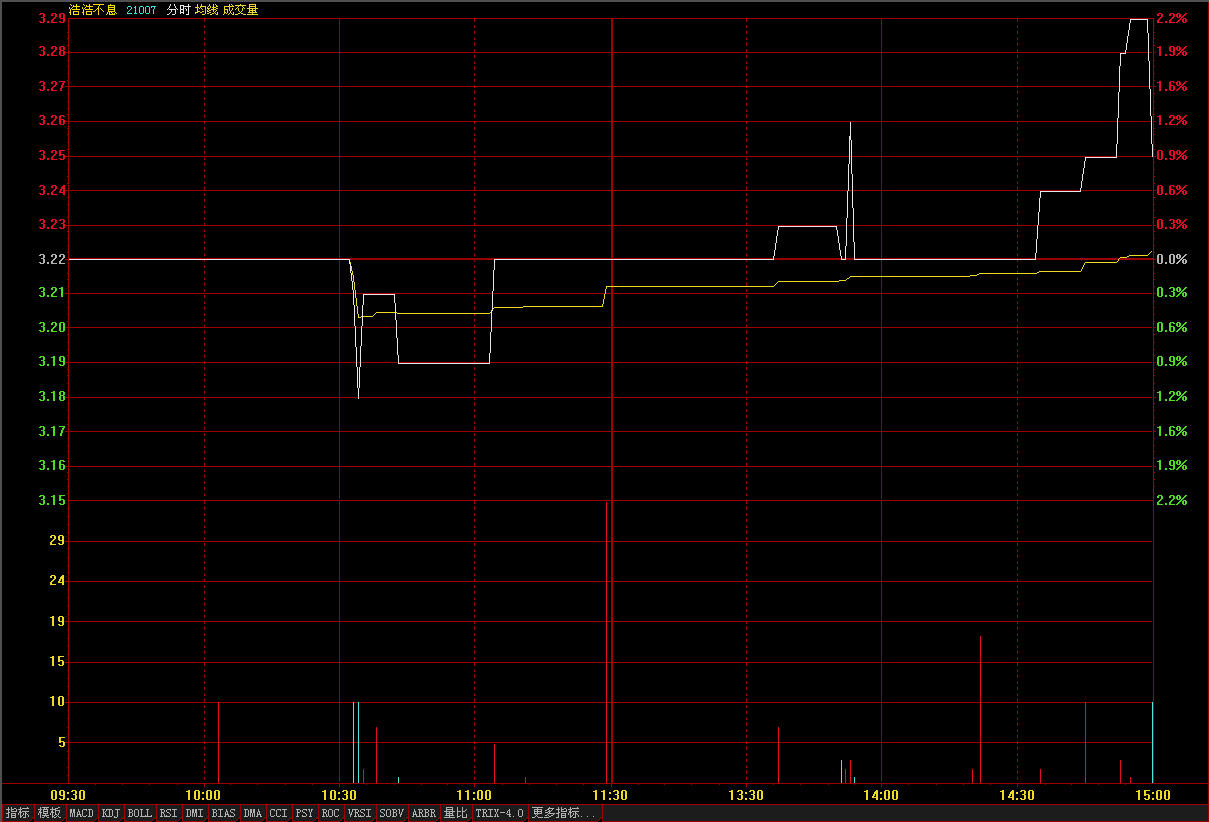Select the SOBV indicator tab
This screenshot has width=1209, height=822.
(392, 813)
